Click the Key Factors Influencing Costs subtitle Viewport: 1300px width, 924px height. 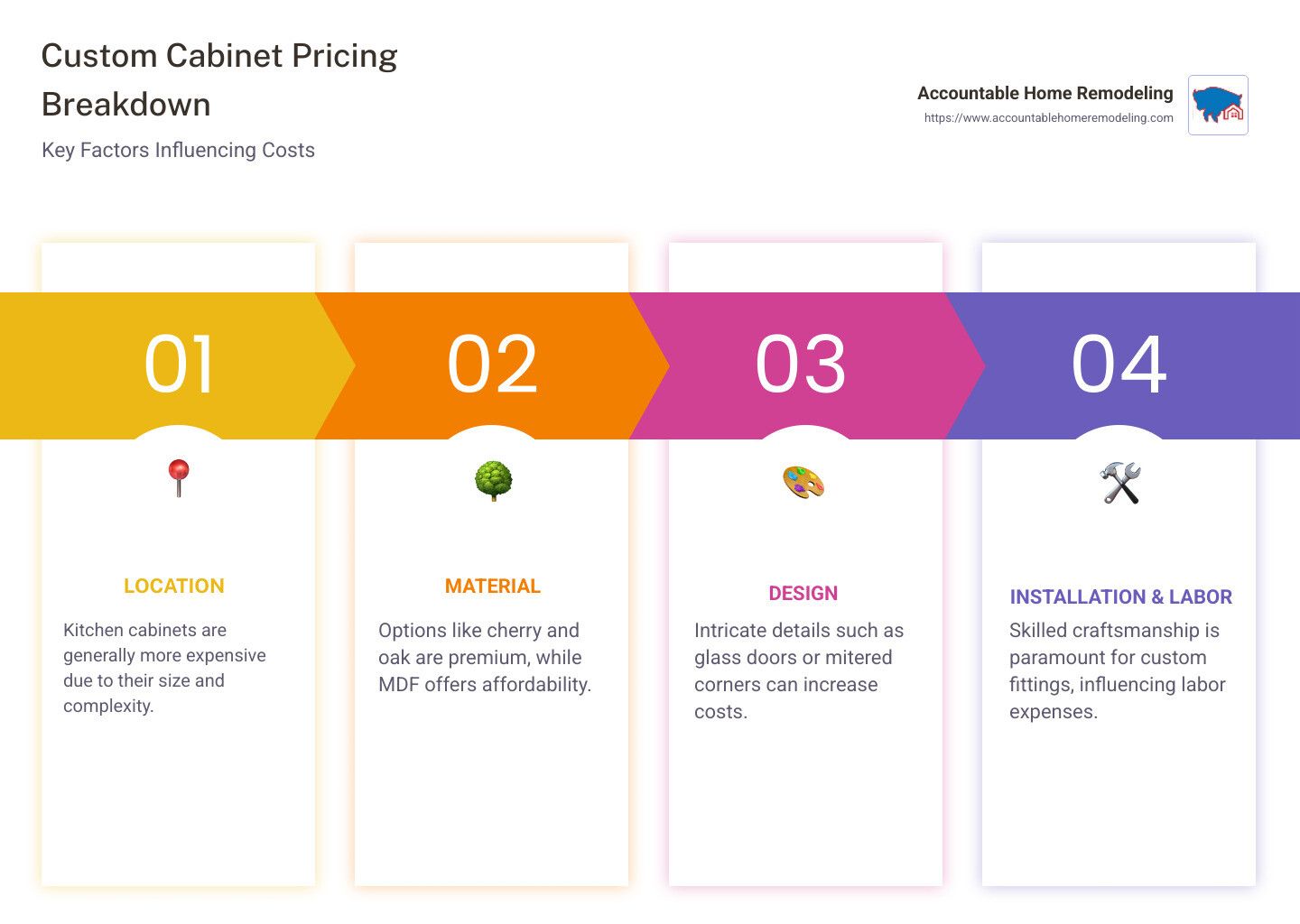tap(178, 150)
